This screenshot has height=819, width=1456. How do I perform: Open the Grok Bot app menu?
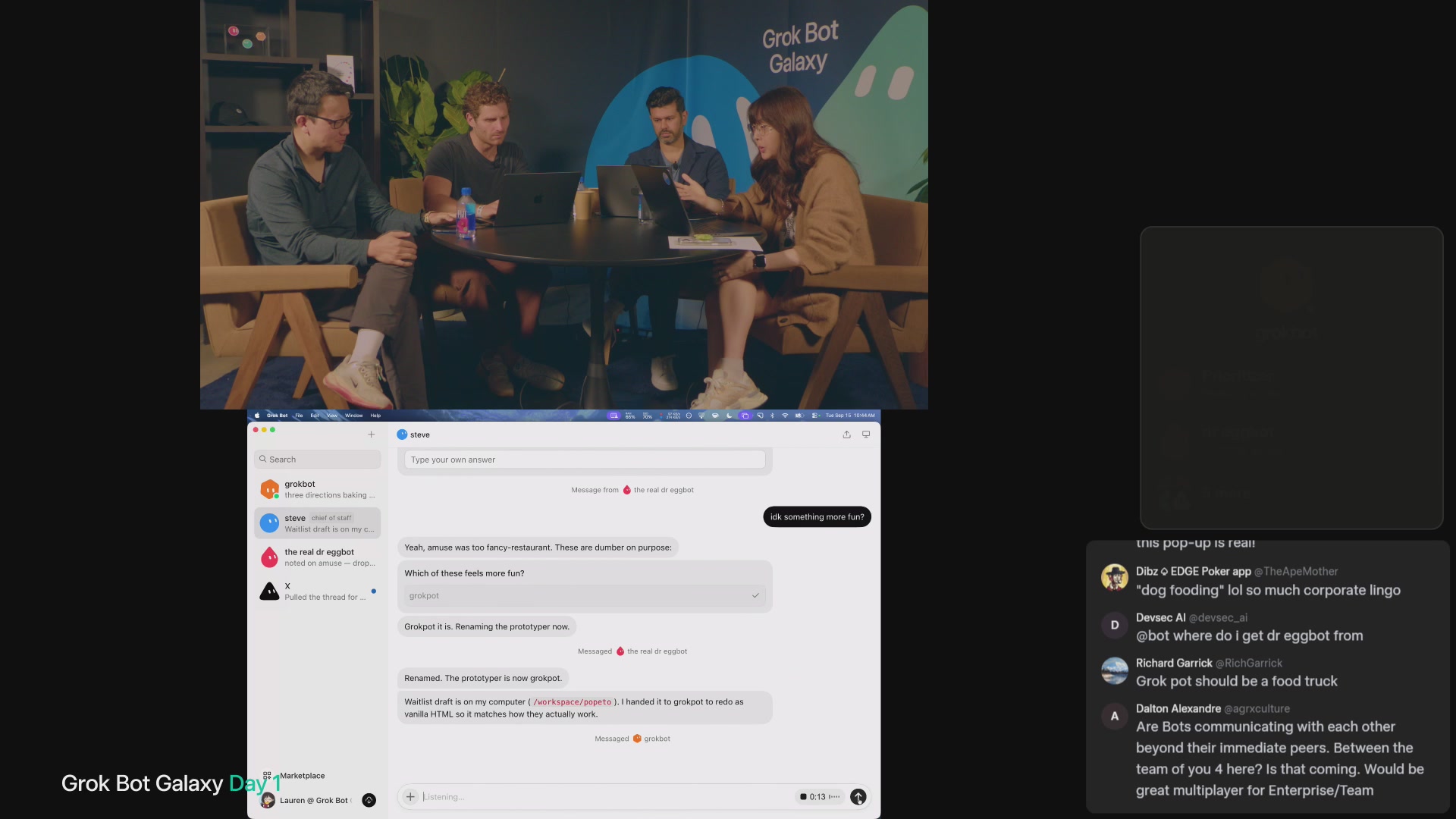pyautogui.click(x=277, y=416)
